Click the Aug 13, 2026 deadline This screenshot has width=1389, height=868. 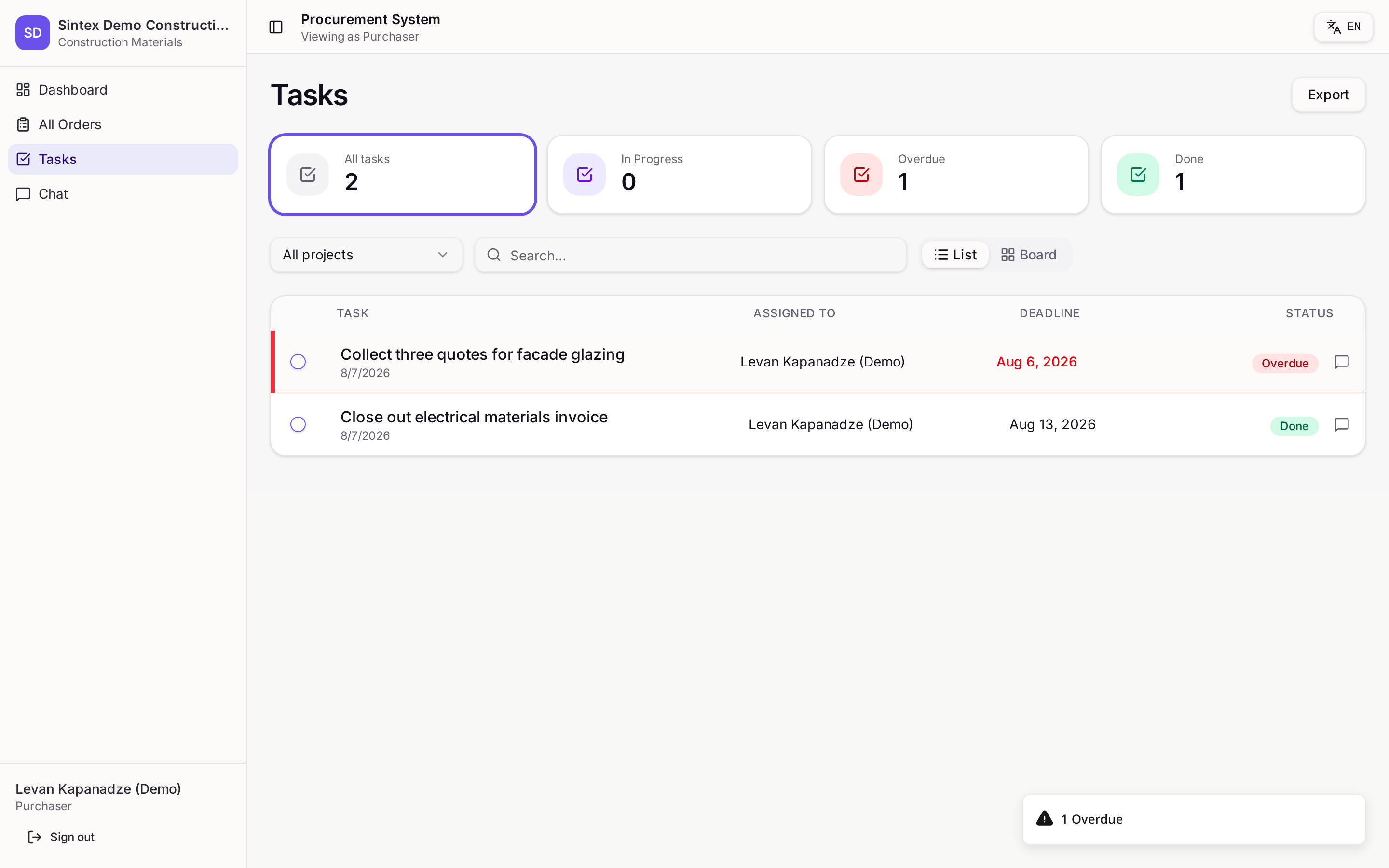coord(1052,424)
